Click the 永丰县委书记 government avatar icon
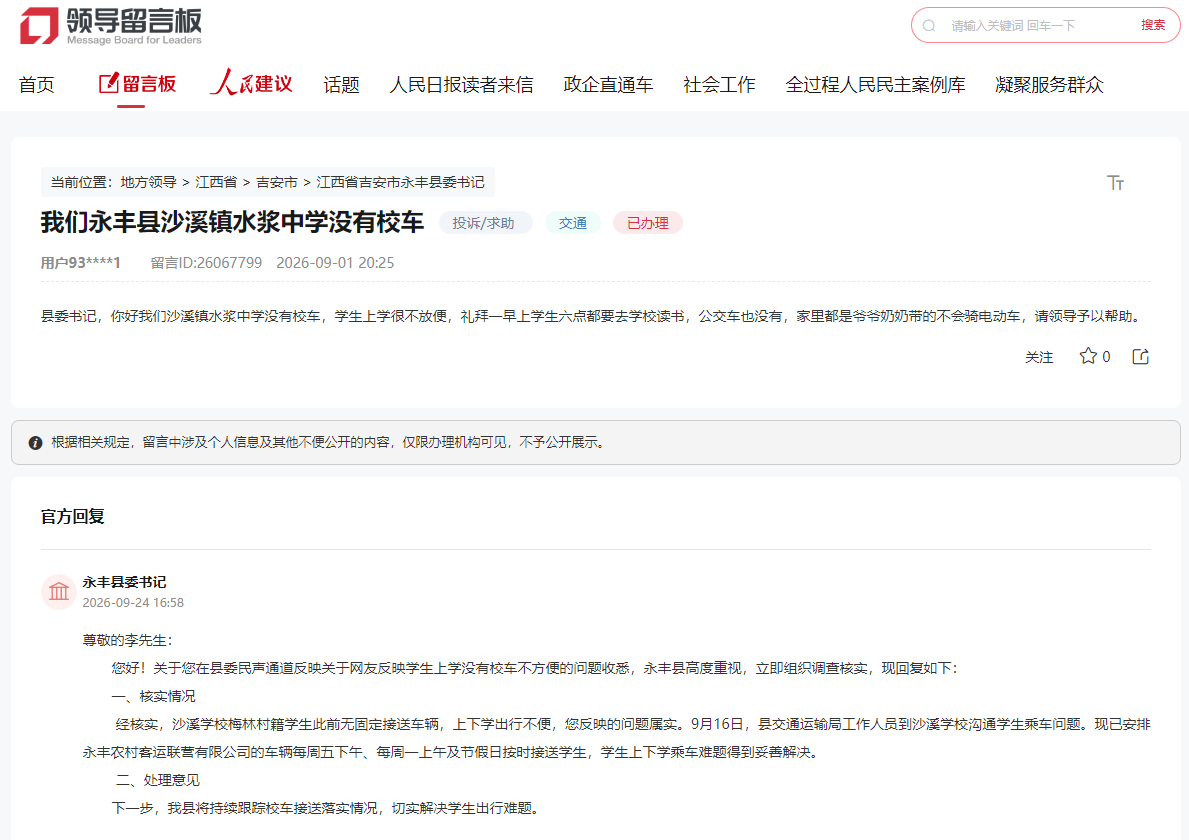 [58, 591]
